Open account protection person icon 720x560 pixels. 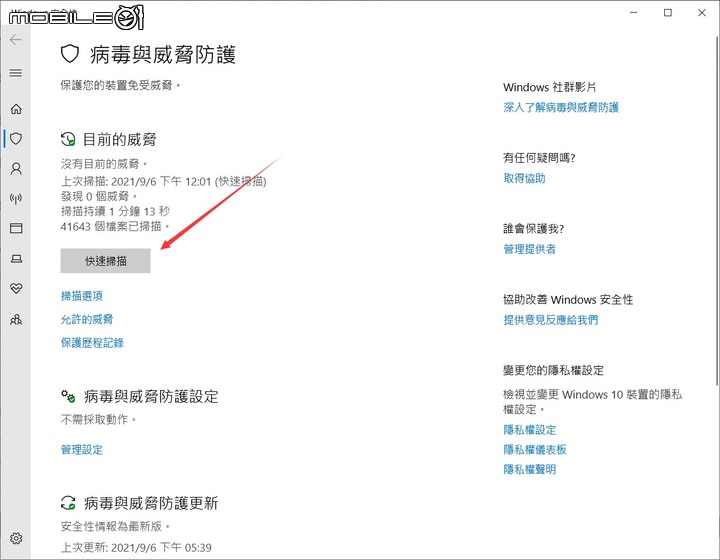(x=16, y=168)
